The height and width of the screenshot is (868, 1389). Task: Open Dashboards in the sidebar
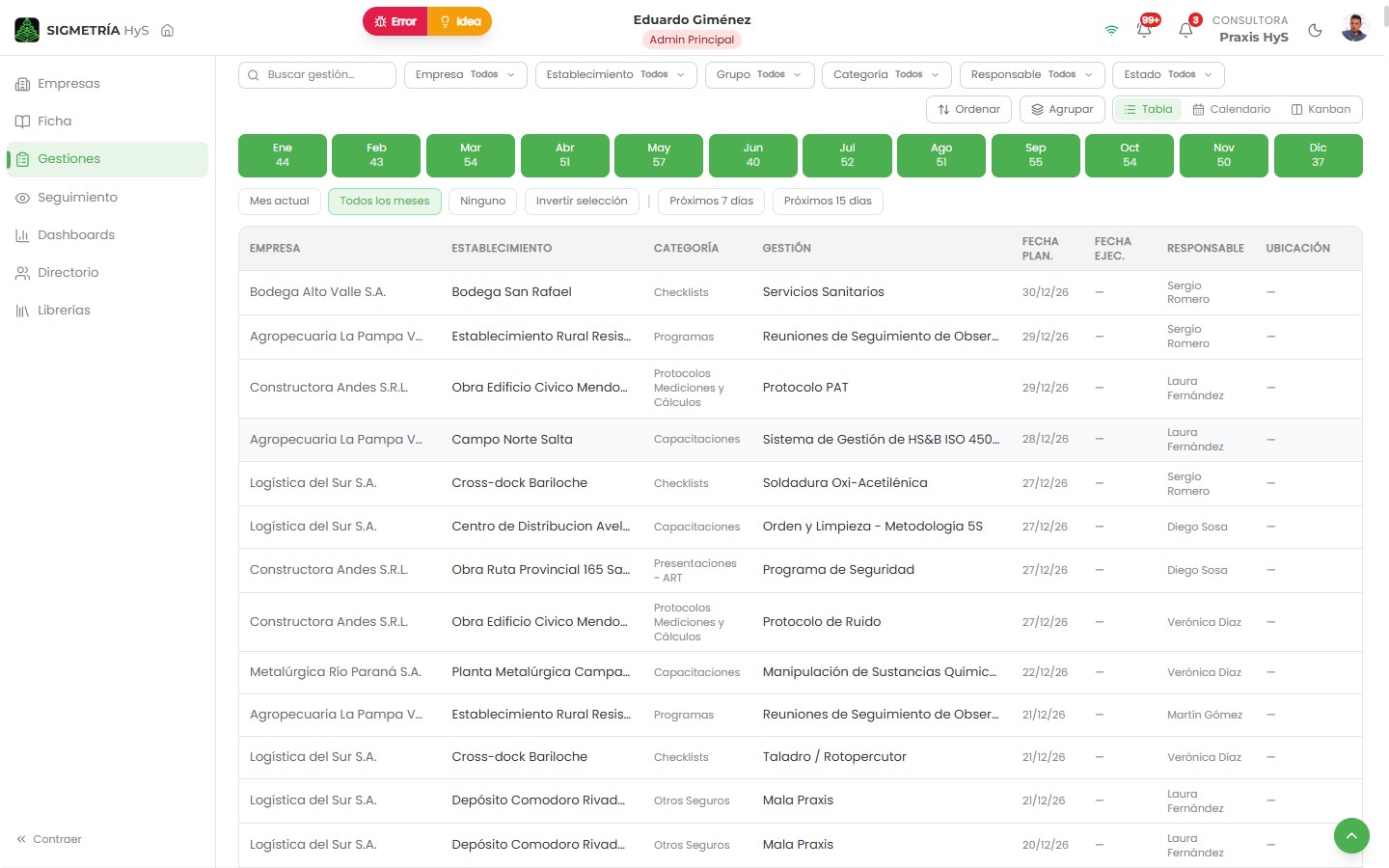pos(107,235)
